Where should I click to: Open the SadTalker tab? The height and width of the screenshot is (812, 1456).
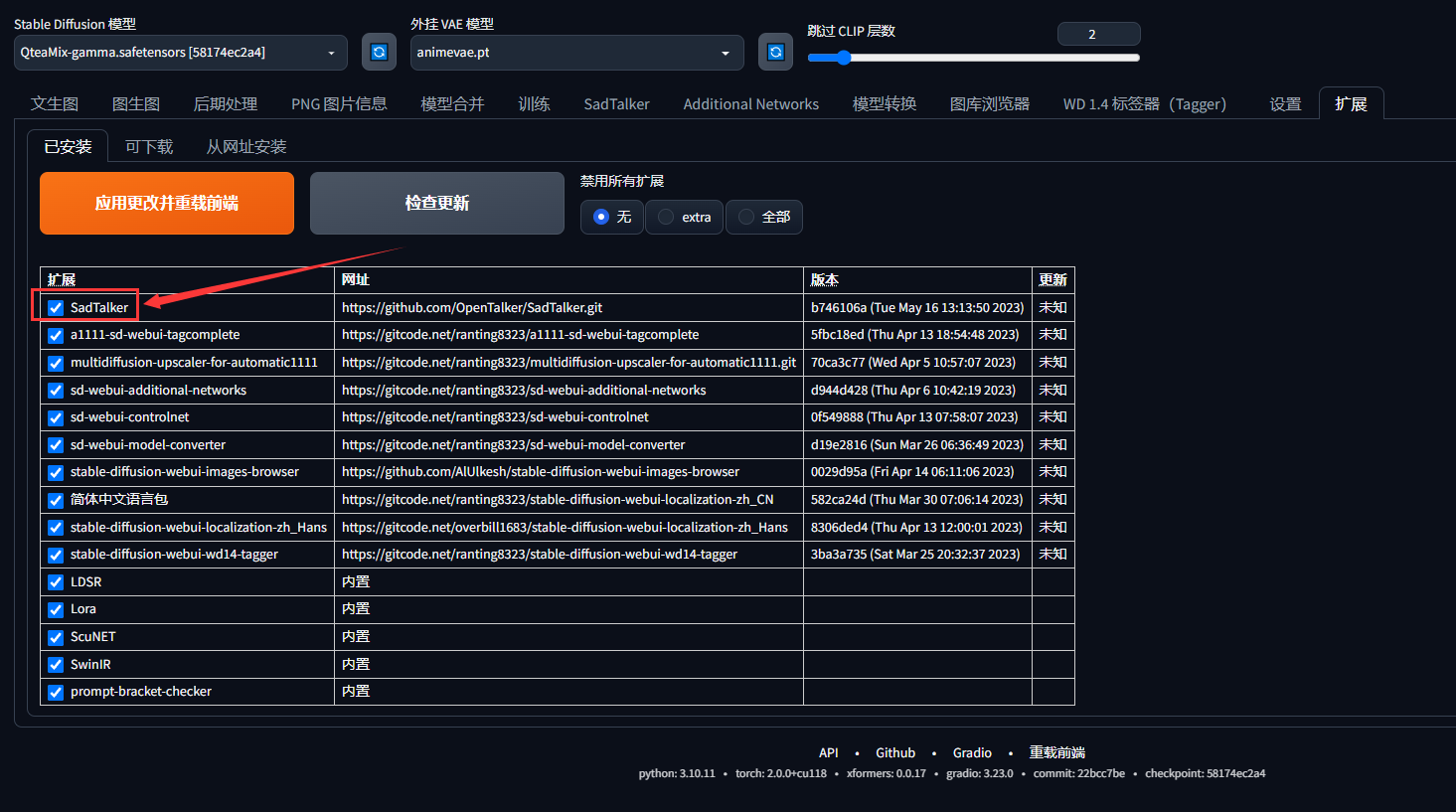[x=616, y=102]
